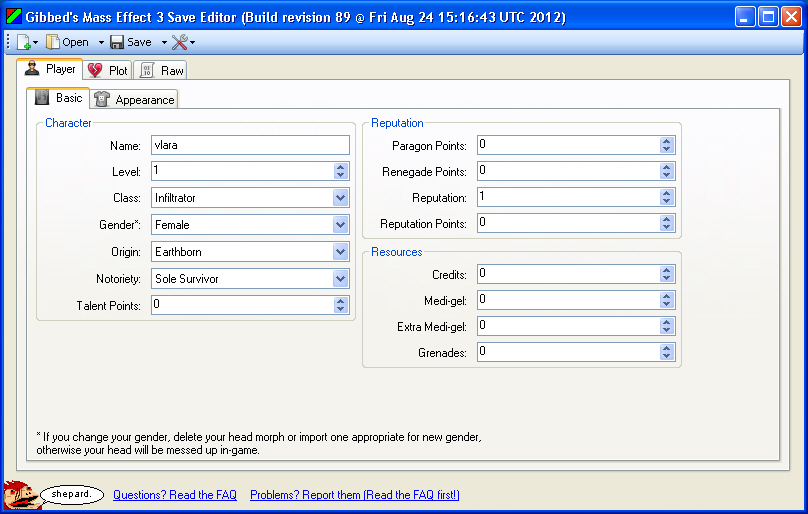This screenshot has height=514, width=808.
Task: Increase Reputation with up arrow
Action: pyautogui.click(x=667, y=193)
